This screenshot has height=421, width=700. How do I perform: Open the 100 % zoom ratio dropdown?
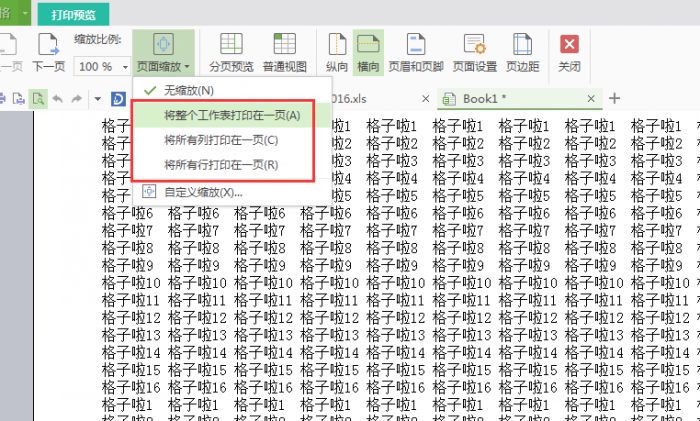click(125, 67)
